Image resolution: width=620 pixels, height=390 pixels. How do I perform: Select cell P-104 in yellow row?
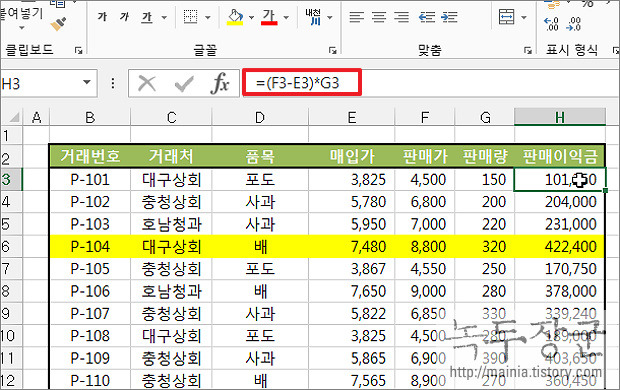coord(90,246)
